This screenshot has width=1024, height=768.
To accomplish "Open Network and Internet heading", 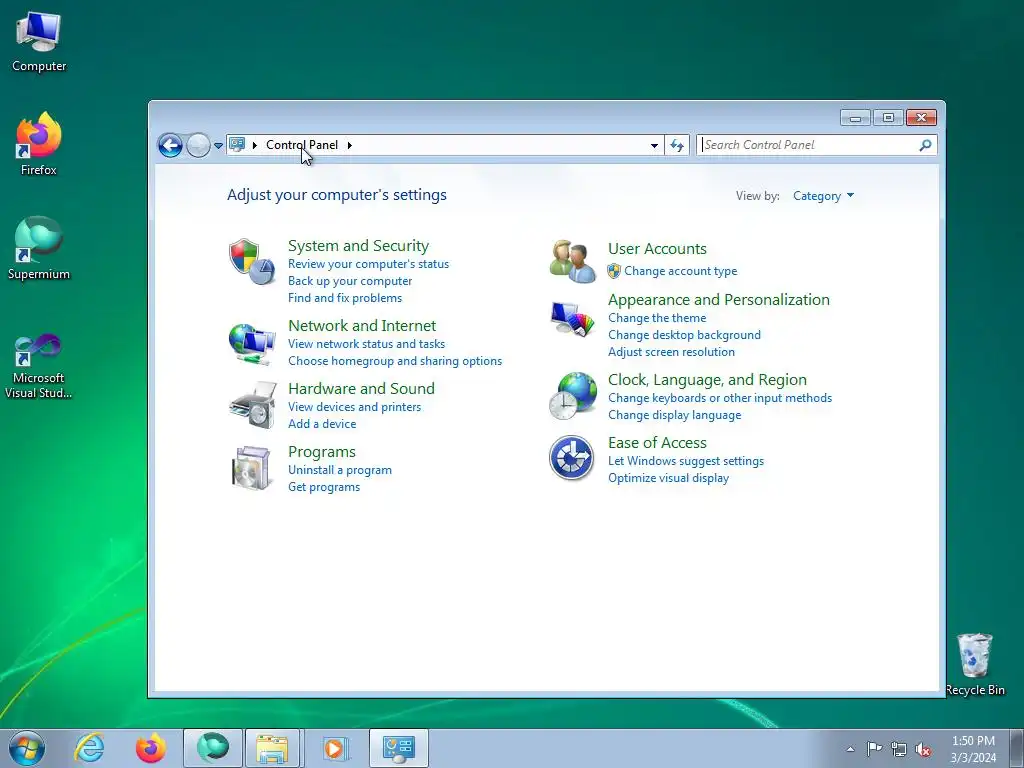I will coord(362,325).
